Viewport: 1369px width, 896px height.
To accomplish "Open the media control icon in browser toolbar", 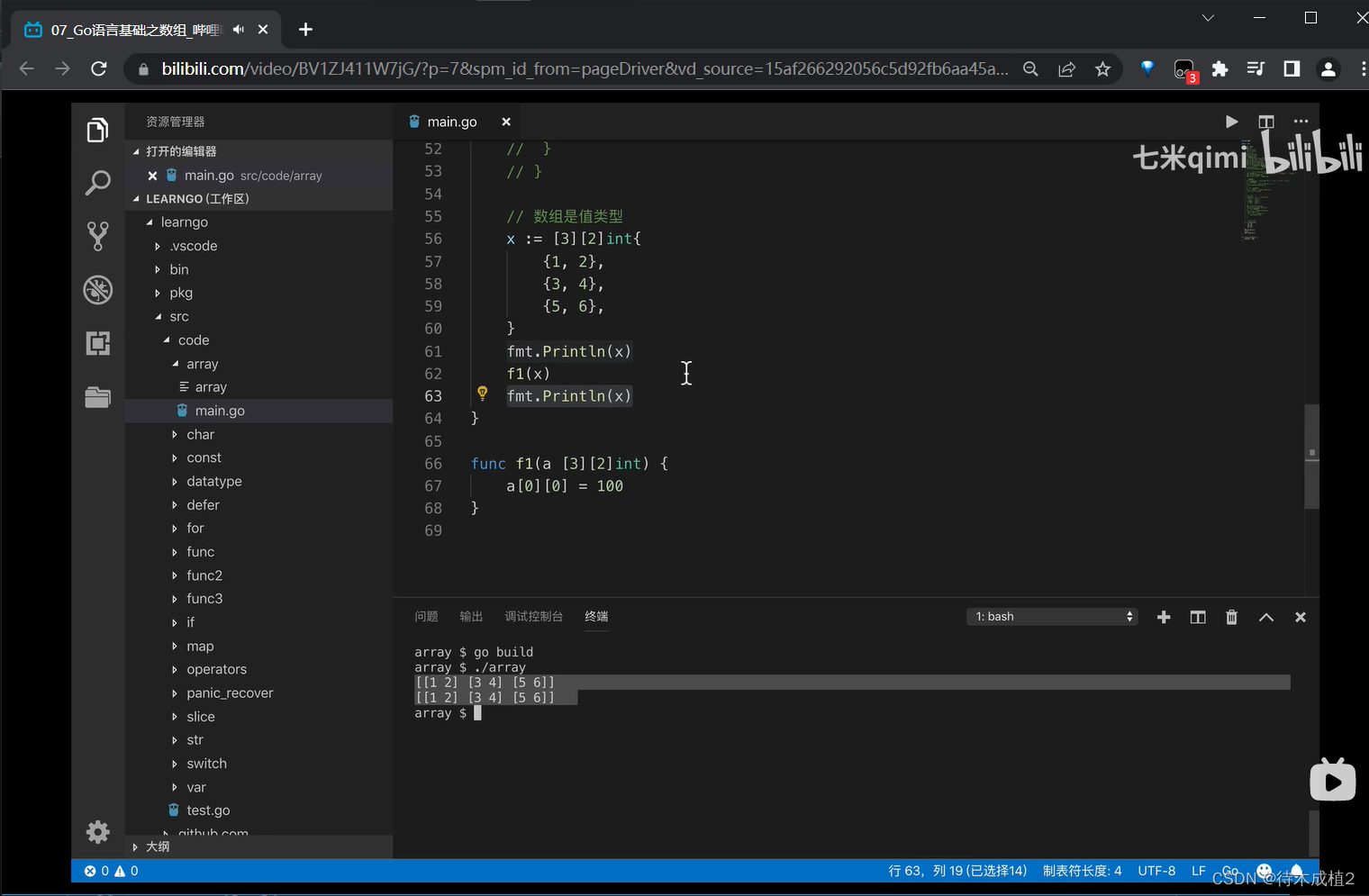I will click(x=1256, y=69).
